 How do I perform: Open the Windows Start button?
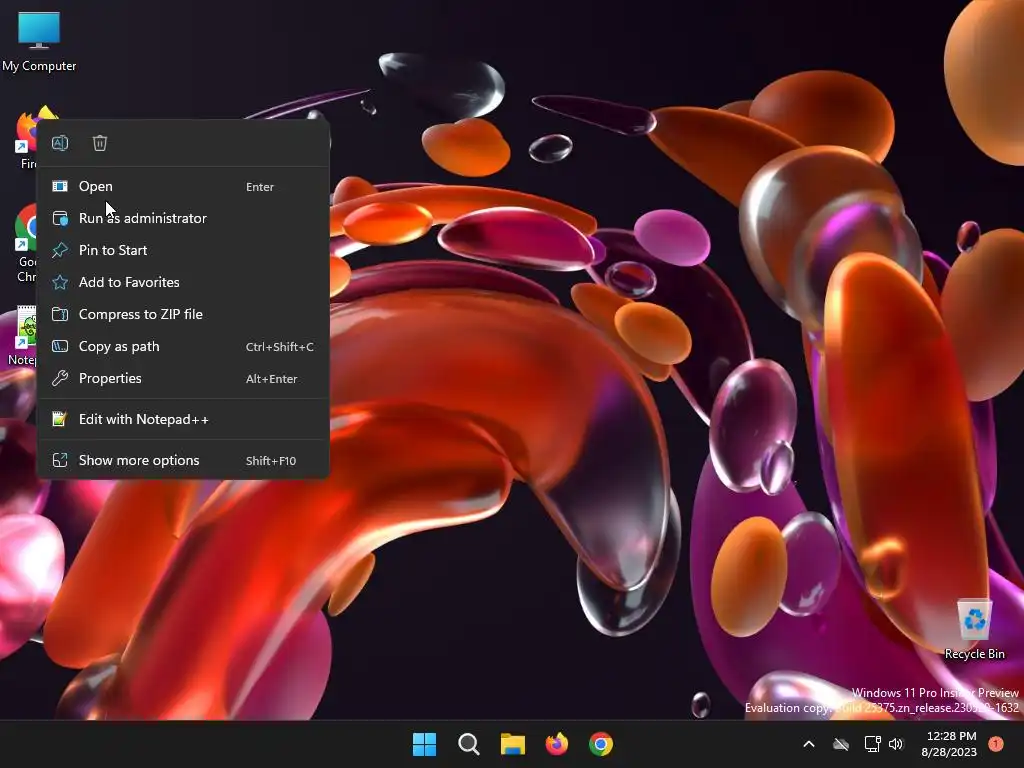click(x=424, y=744)
